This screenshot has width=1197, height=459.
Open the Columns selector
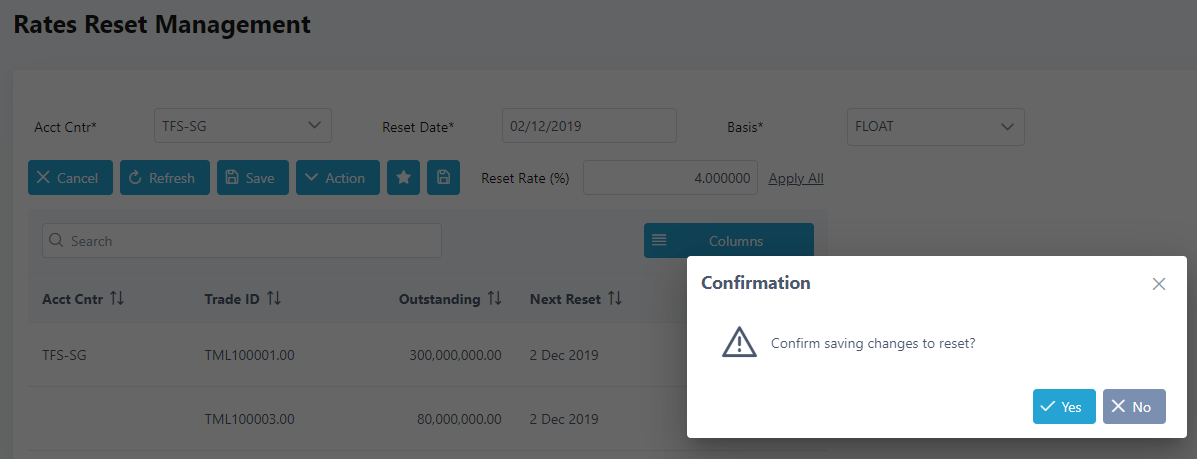pyautogui.click(x=728, y=241)
